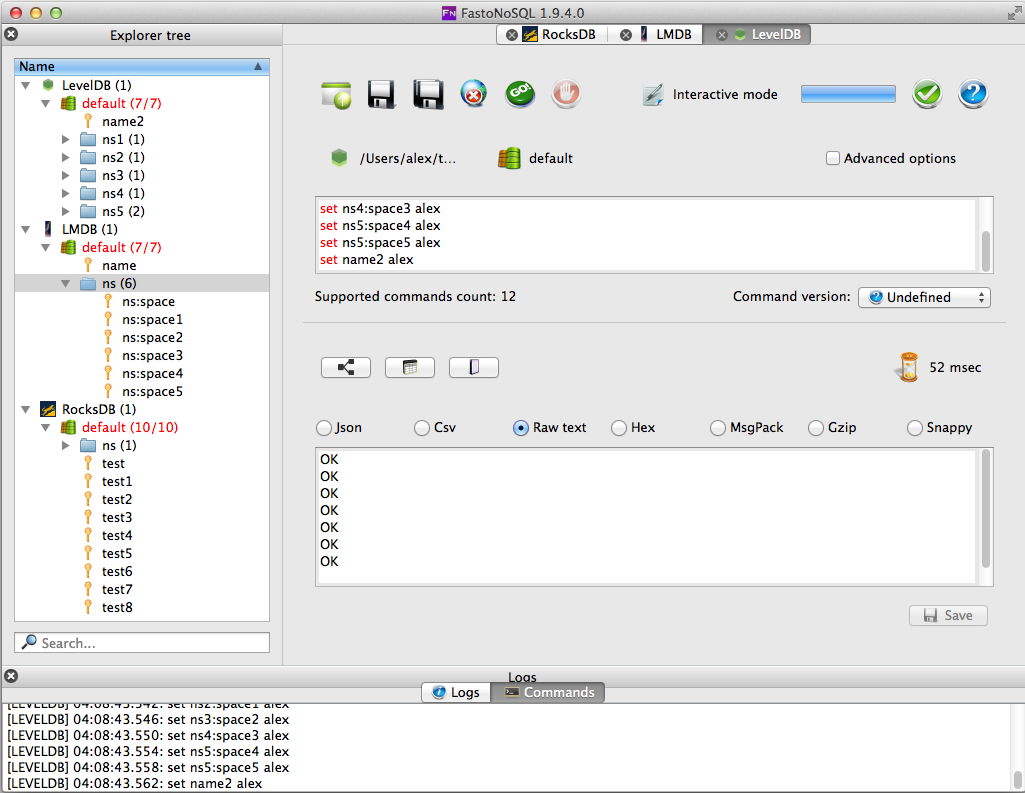Run commands with the green GO button
1025x793 pixels.
(x=520, y=93)
